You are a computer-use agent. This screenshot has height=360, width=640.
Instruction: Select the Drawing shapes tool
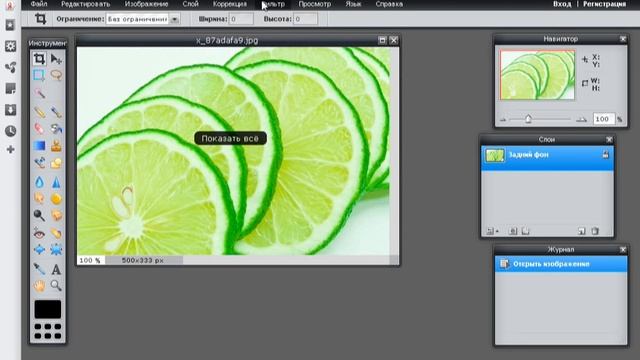tap(56, 163)
